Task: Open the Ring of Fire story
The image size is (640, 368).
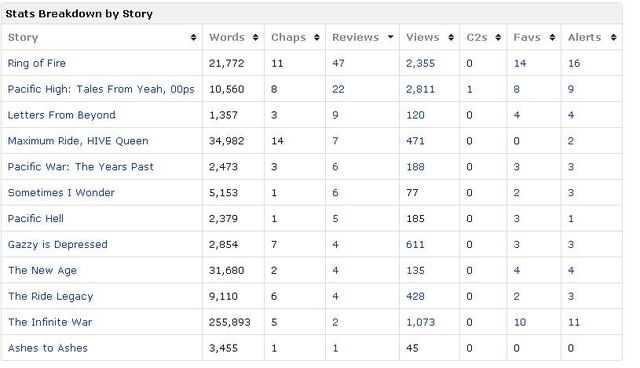Action: [x=37, y=63]
